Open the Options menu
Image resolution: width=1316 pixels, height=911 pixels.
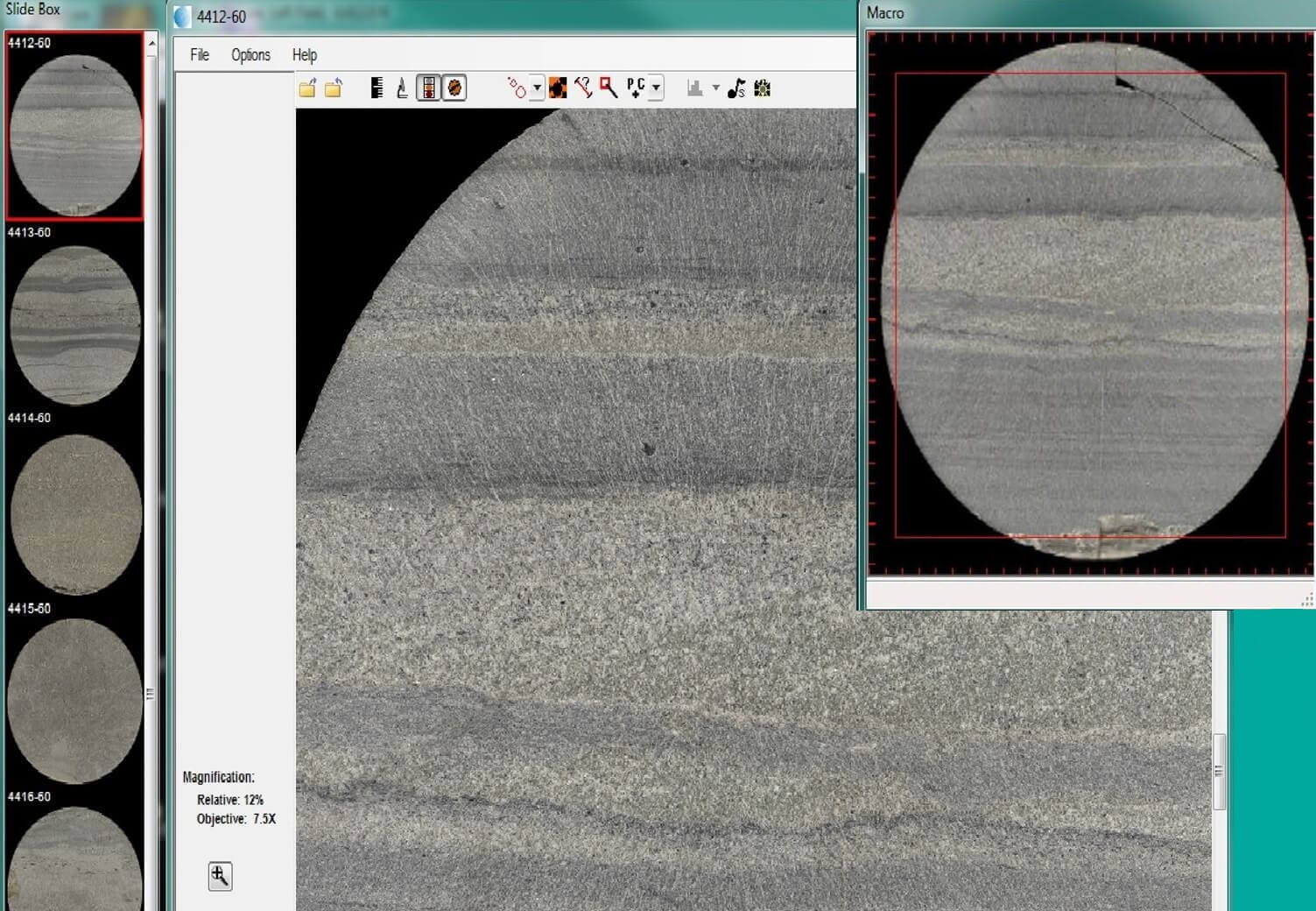point(250,55)
